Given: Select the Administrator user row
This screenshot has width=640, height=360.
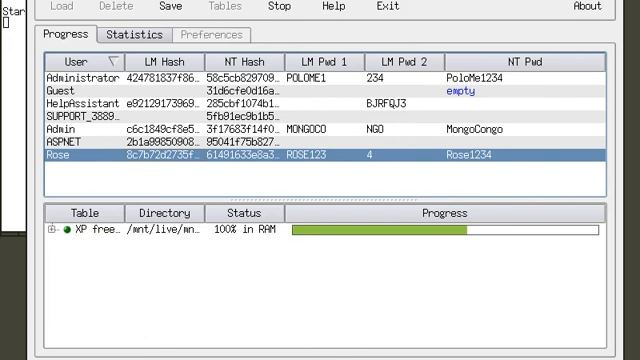Looking at the screenshot, I should 325,78.
